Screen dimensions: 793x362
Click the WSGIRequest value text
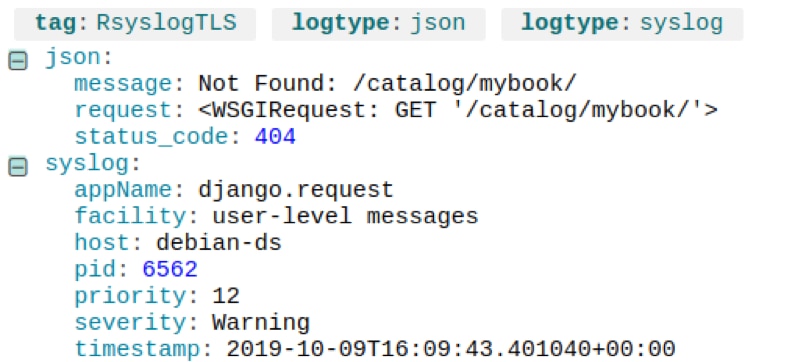(x=458, y=110)
